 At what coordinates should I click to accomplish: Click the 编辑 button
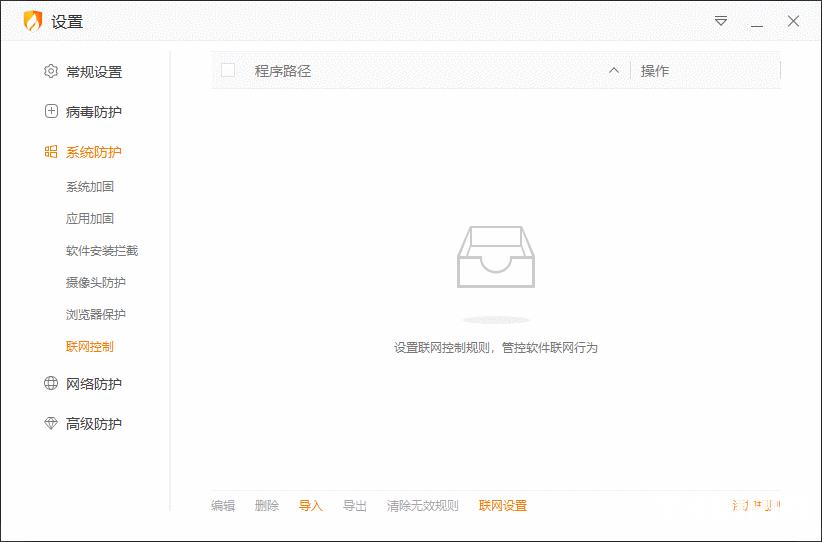tap(223, 506)
